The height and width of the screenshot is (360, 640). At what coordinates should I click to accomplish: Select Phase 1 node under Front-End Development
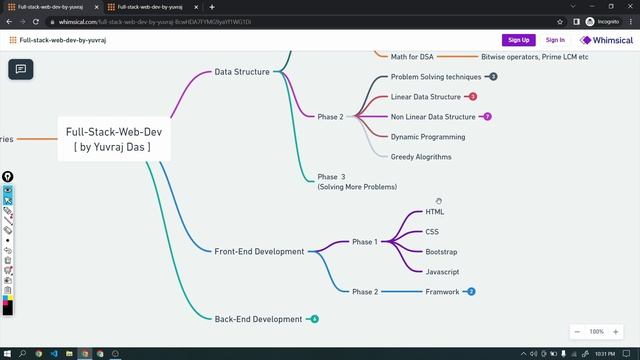365,242
